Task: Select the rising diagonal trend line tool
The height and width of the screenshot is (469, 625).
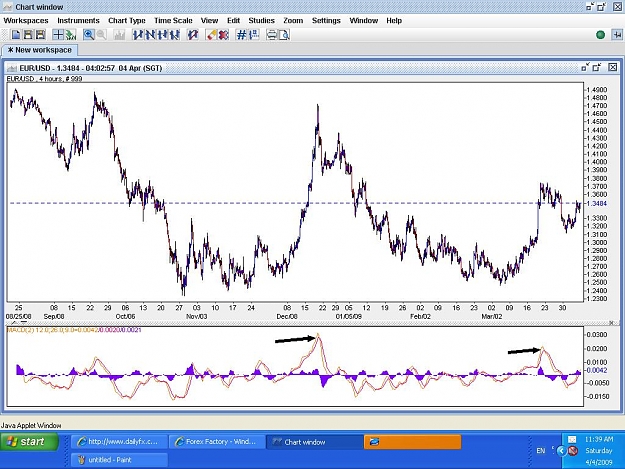Action: (x=138, y=35)
